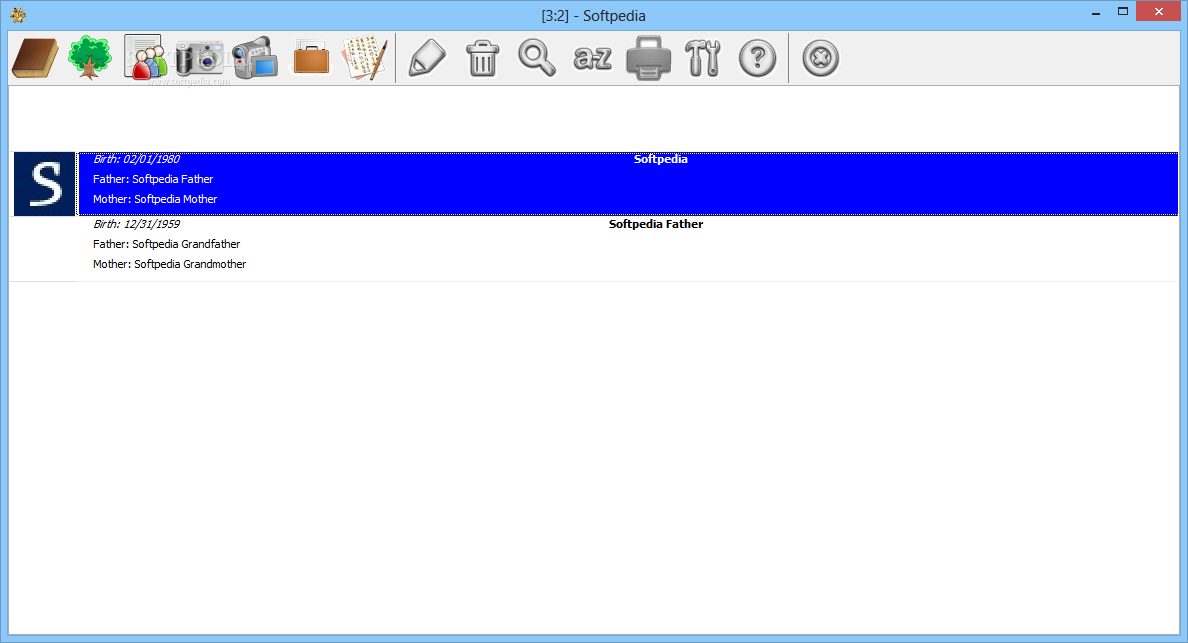Delete selected entry with trash can
This screenshot has height=643, width=1188.
482,58
